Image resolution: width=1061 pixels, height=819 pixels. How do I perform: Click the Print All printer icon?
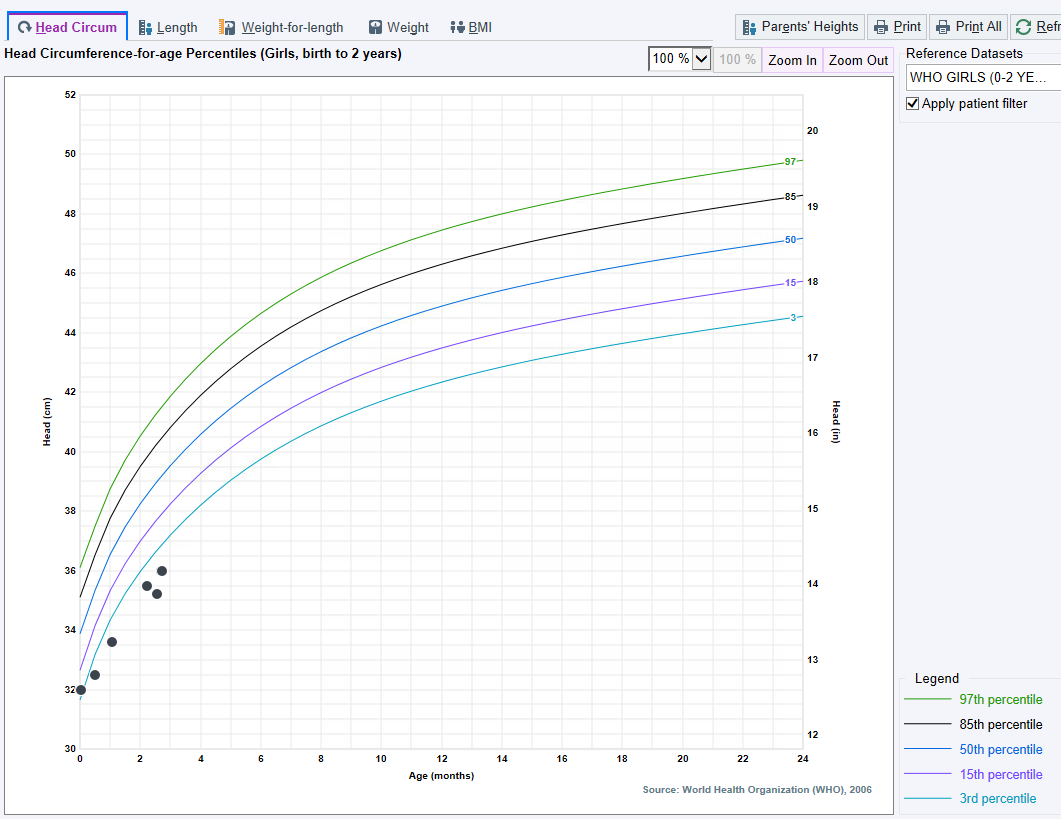click(x=943, y=27)
